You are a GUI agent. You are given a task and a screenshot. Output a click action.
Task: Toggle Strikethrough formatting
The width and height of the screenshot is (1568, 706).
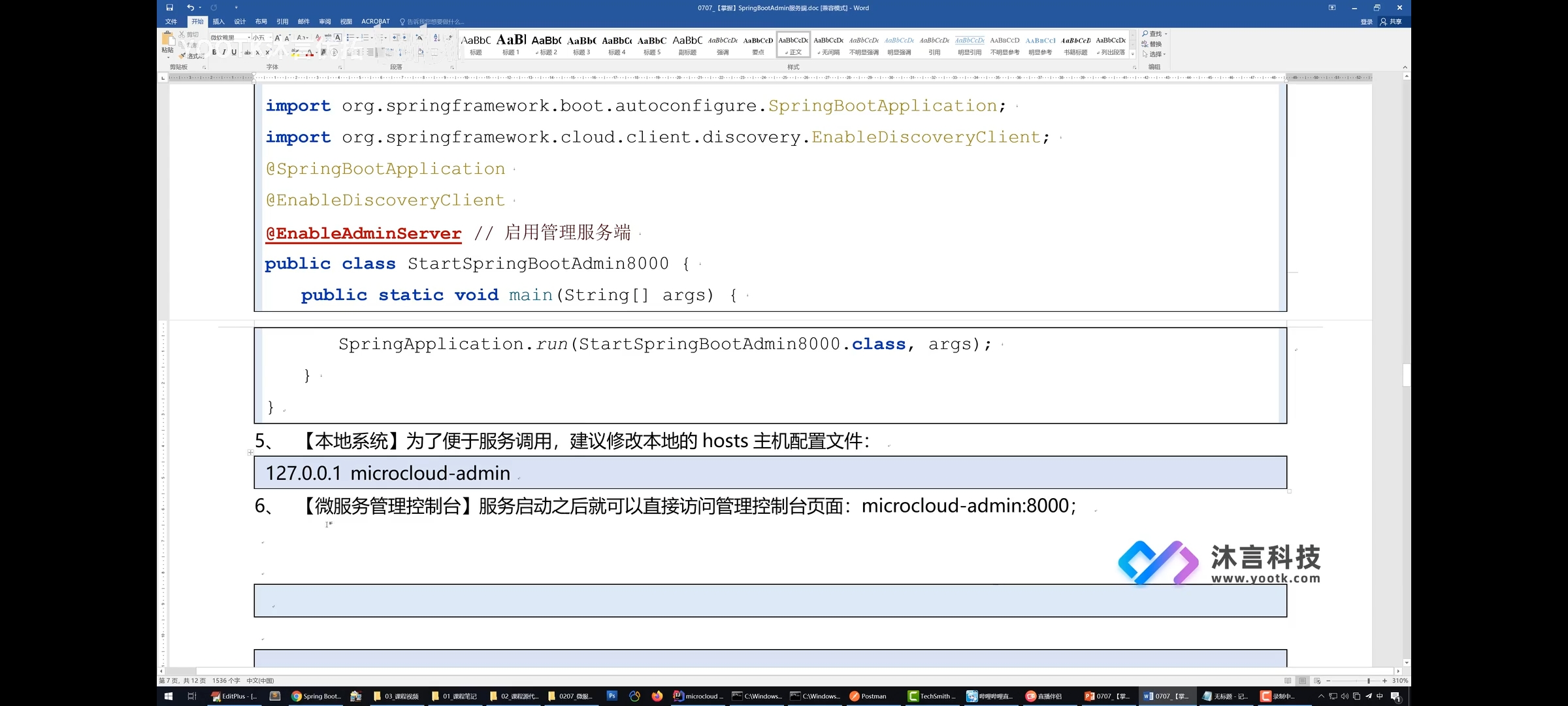pos(248,52)
